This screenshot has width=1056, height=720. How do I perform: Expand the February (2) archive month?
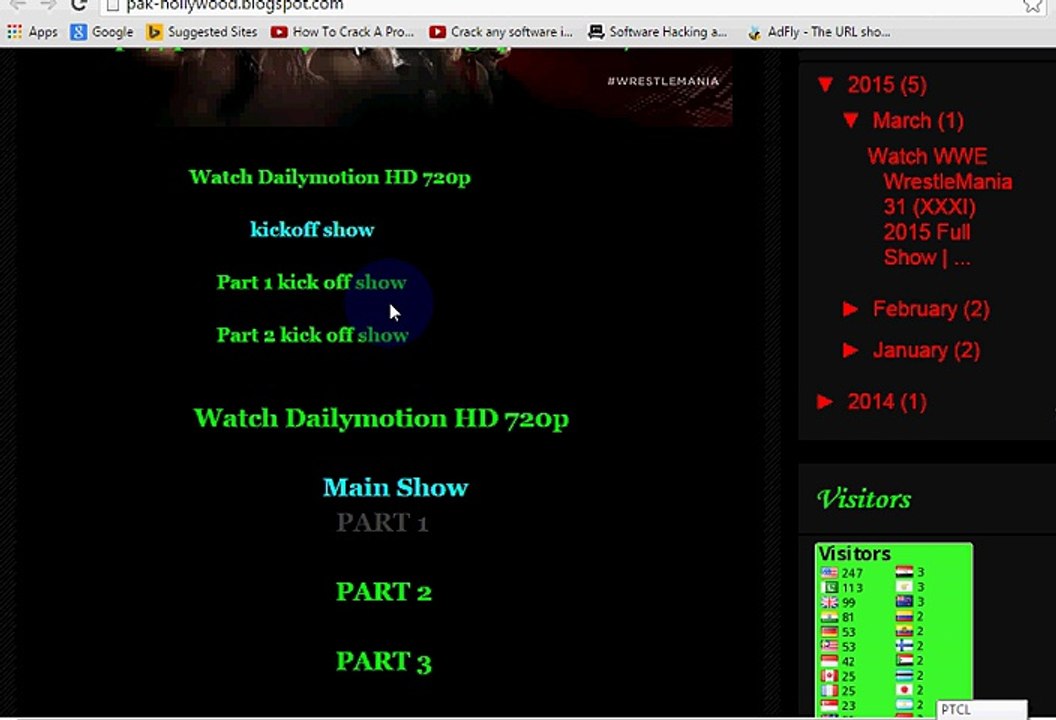(x=851, y=308)
